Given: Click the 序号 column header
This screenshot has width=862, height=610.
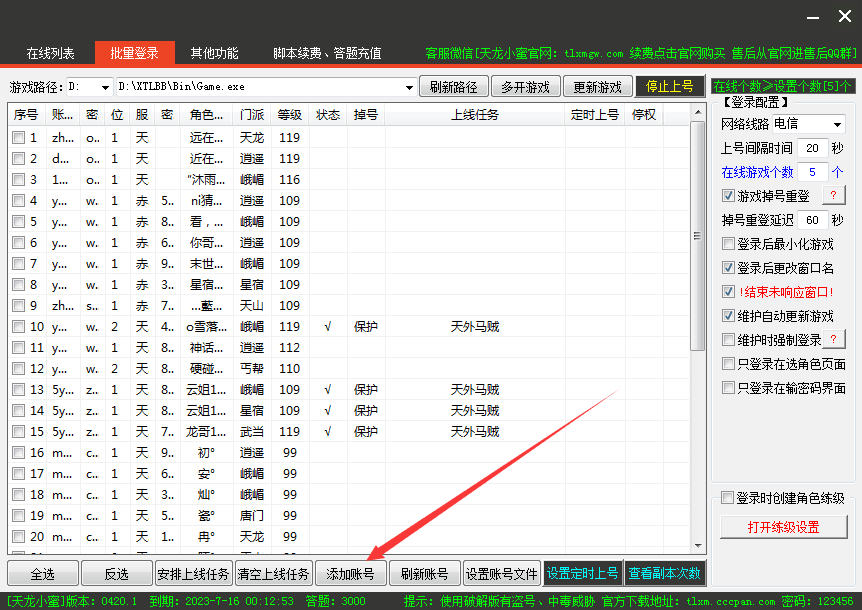Looking at the screenshot, I should (26, 115).
